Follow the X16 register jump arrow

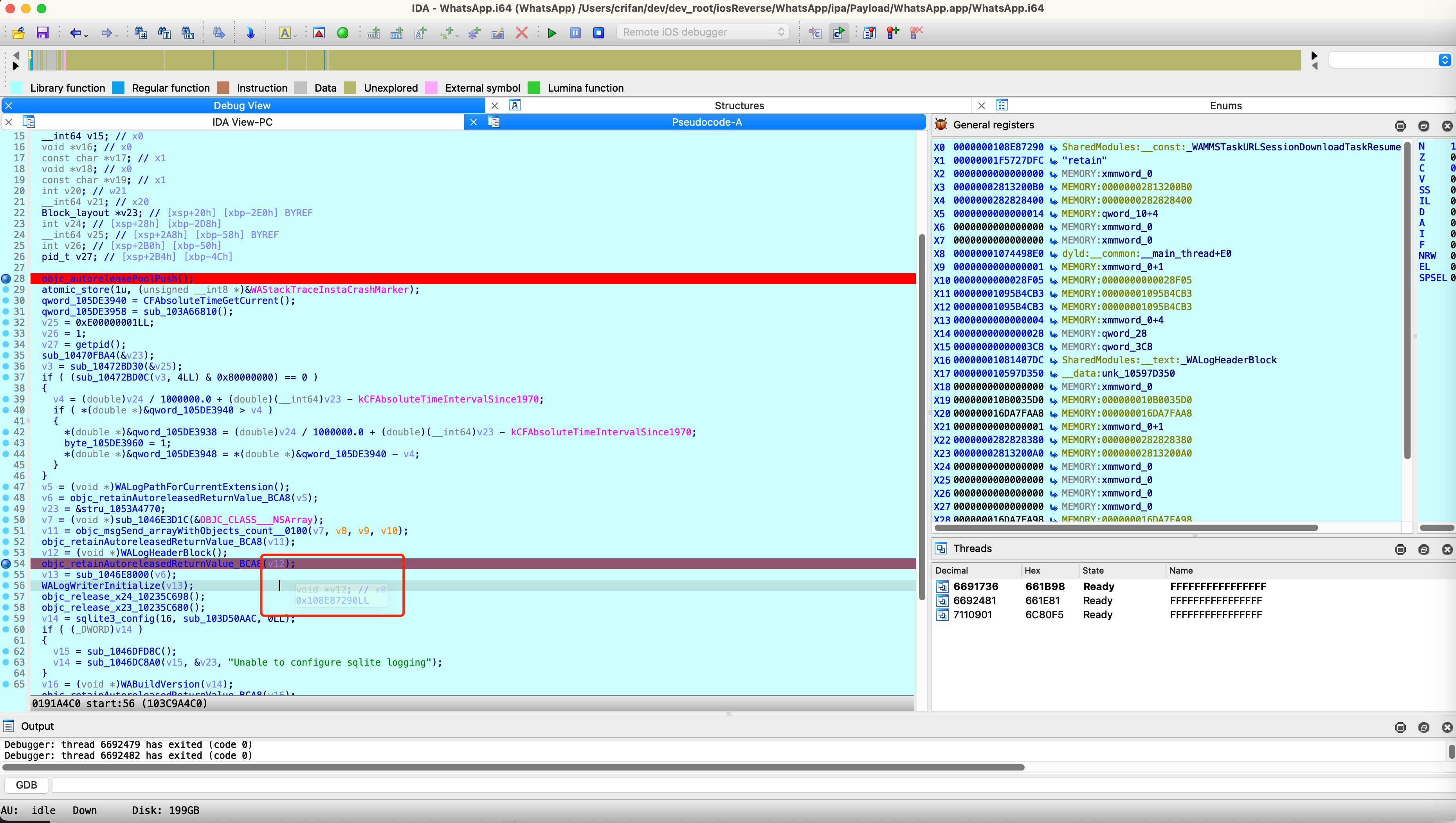coord(1053,361)
